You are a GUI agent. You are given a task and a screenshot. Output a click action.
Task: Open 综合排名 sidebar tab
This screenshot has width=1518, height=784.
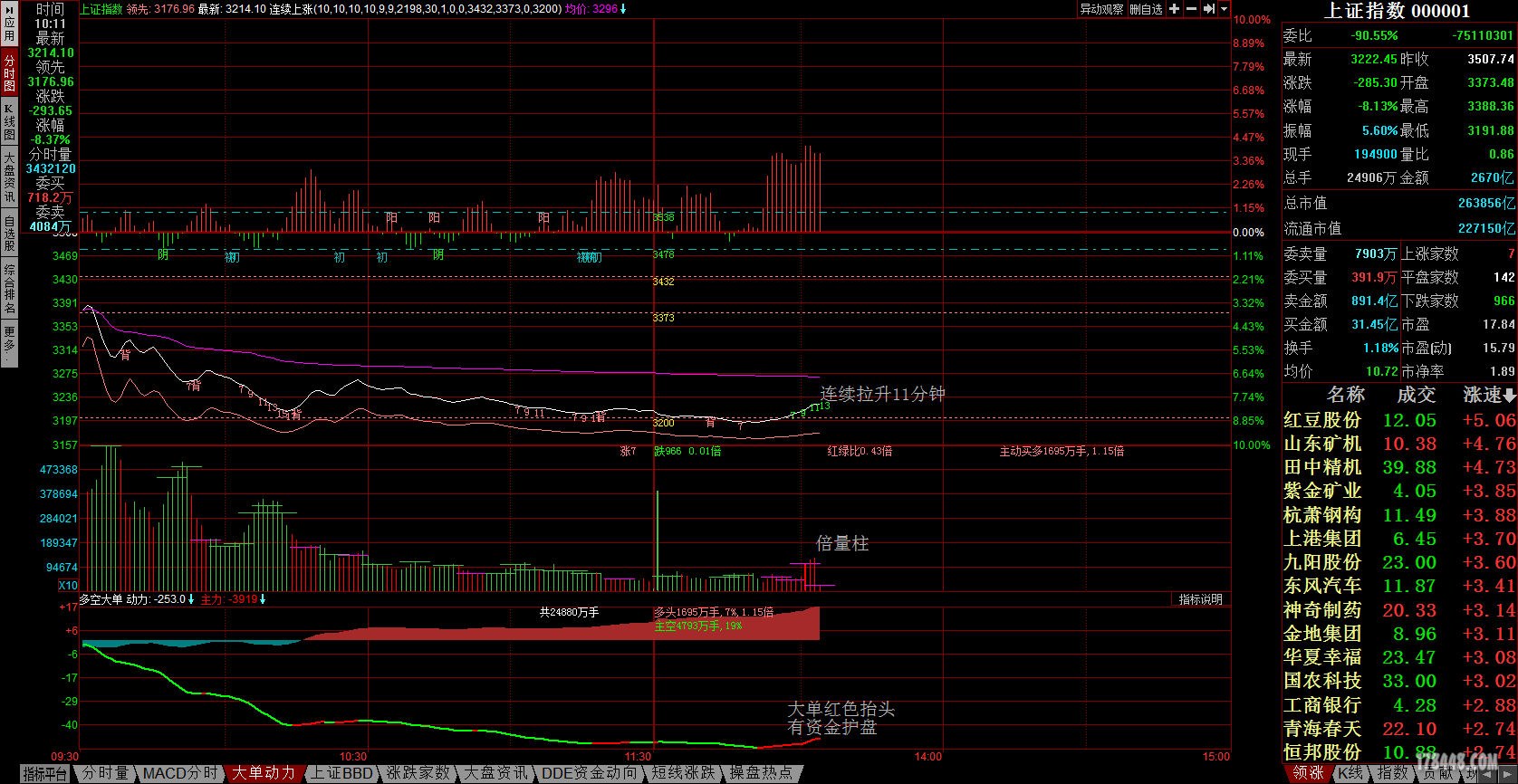tap(9, 288)
